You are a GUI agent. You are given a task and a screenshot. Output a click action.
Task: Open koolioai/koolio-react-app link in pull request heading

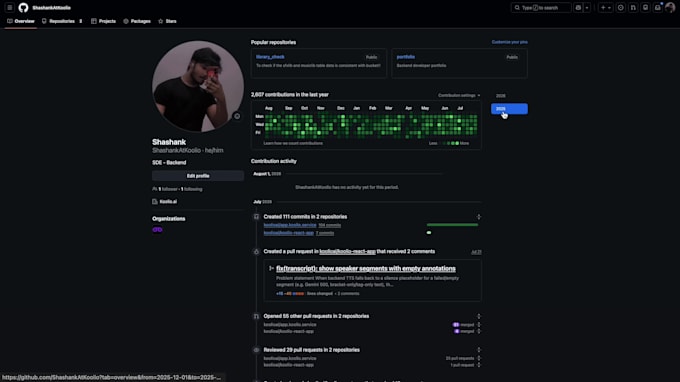(x=347, y=251)
